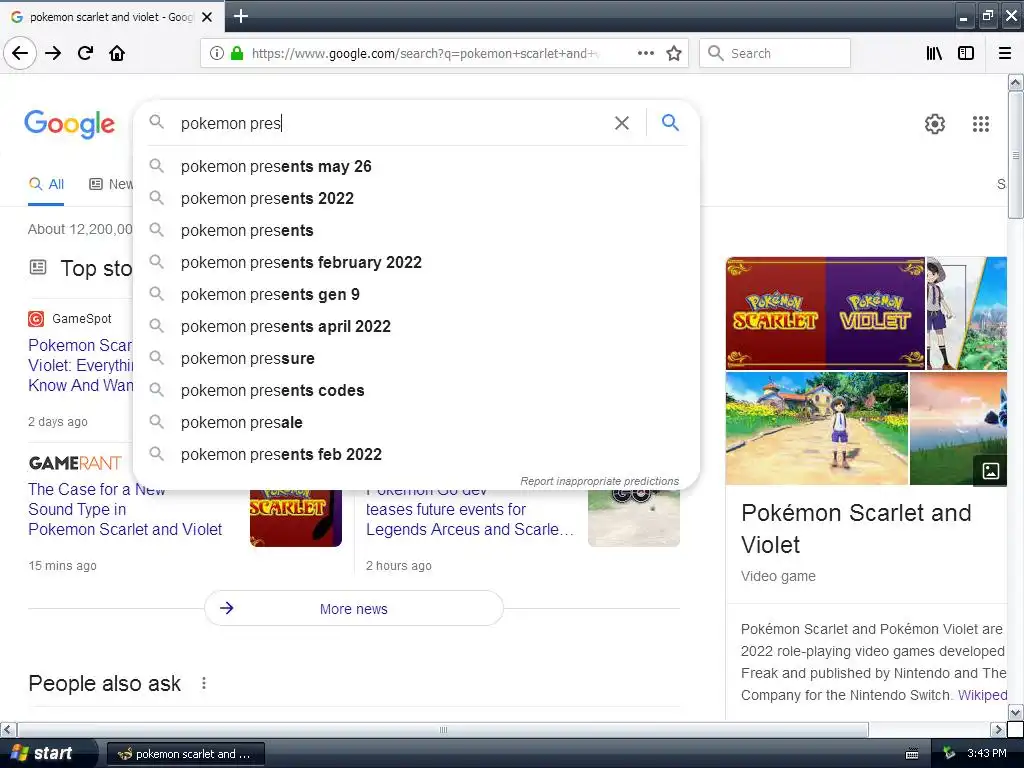Select the pokemon scarlet taskbar window button
The image size is (1024, 768).
[185, 754]
